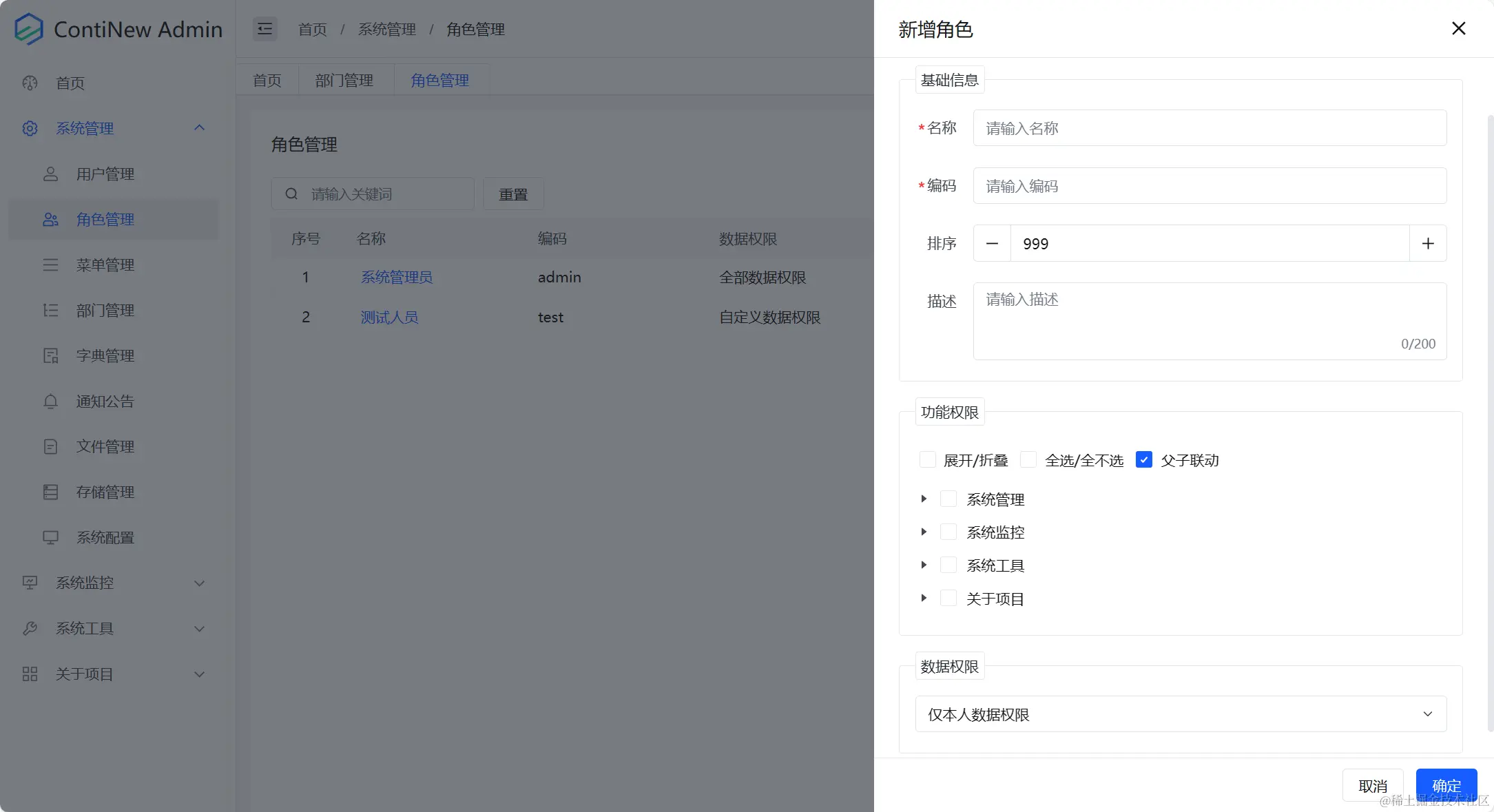Switch to the 部门管理 tab
The height and width of the screenshot is (812, 1494).
pos(344,80)
